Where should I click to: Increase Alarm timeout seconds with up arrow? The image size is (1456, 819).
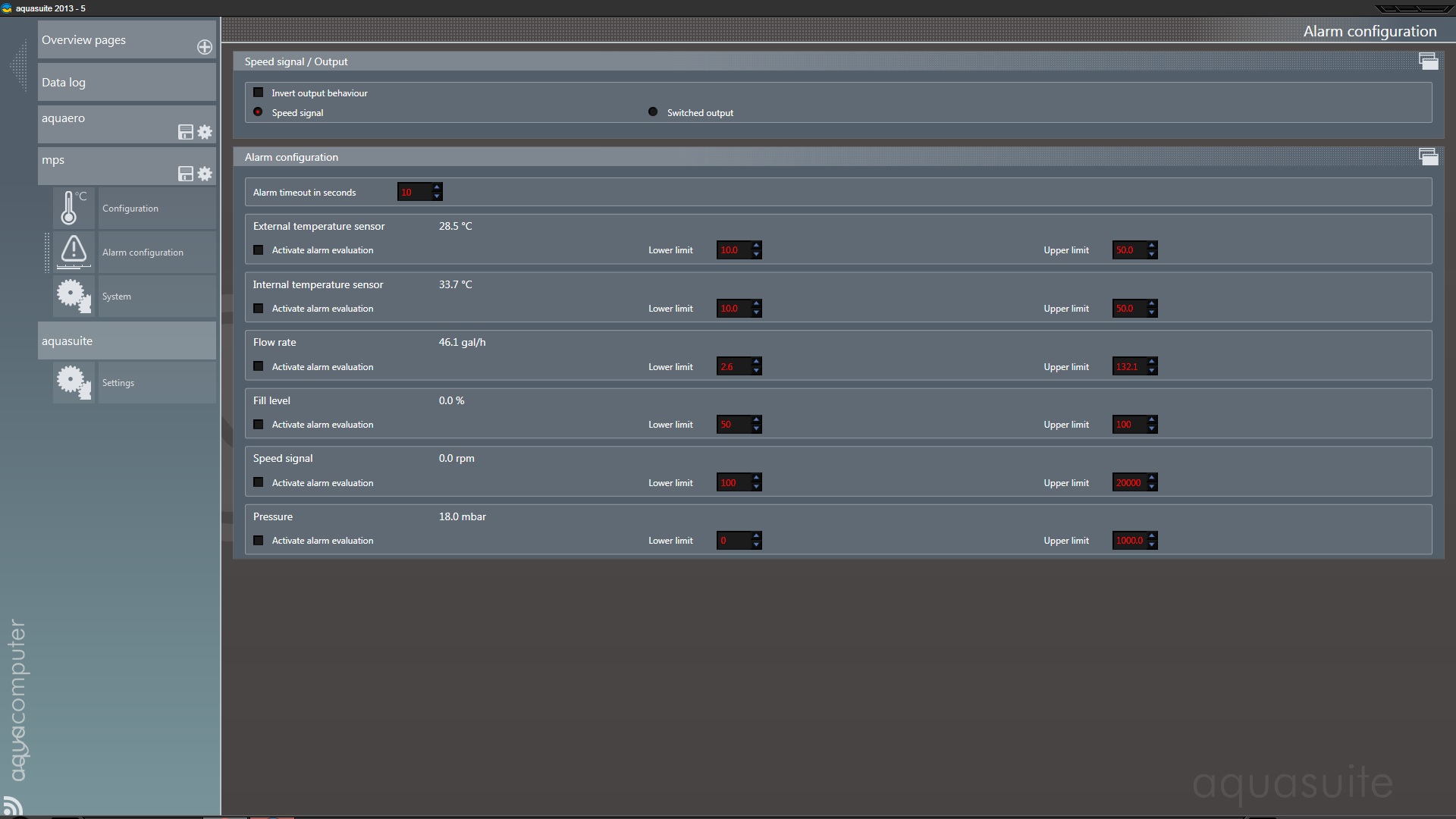pos(437,187)
